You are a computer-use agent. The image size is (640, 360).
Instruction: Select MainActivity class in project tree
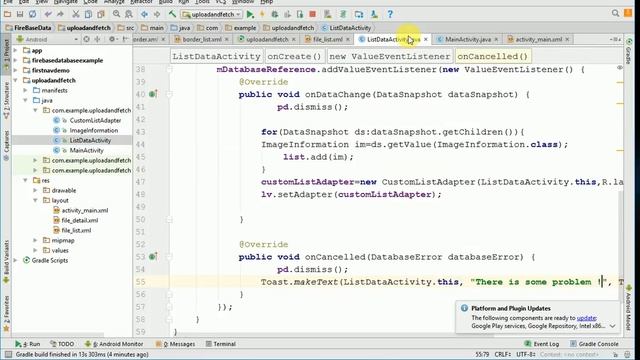pos(86,150)
